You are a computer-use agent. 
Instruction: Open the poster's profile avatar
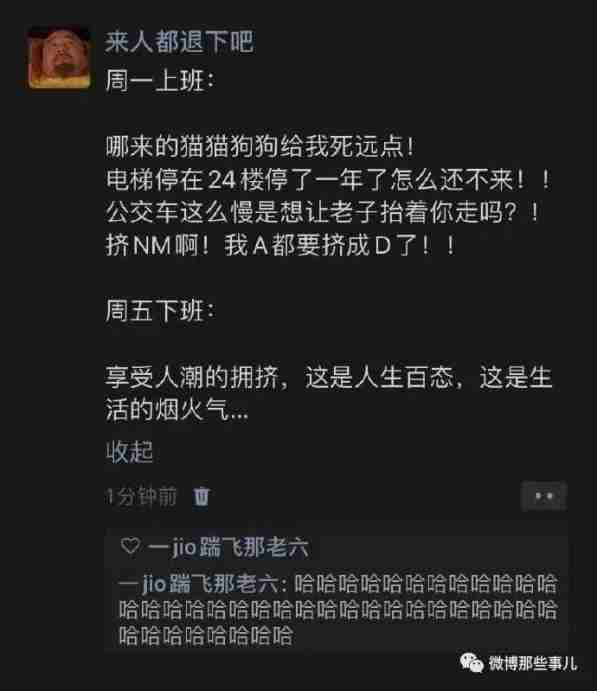[59, 58]
